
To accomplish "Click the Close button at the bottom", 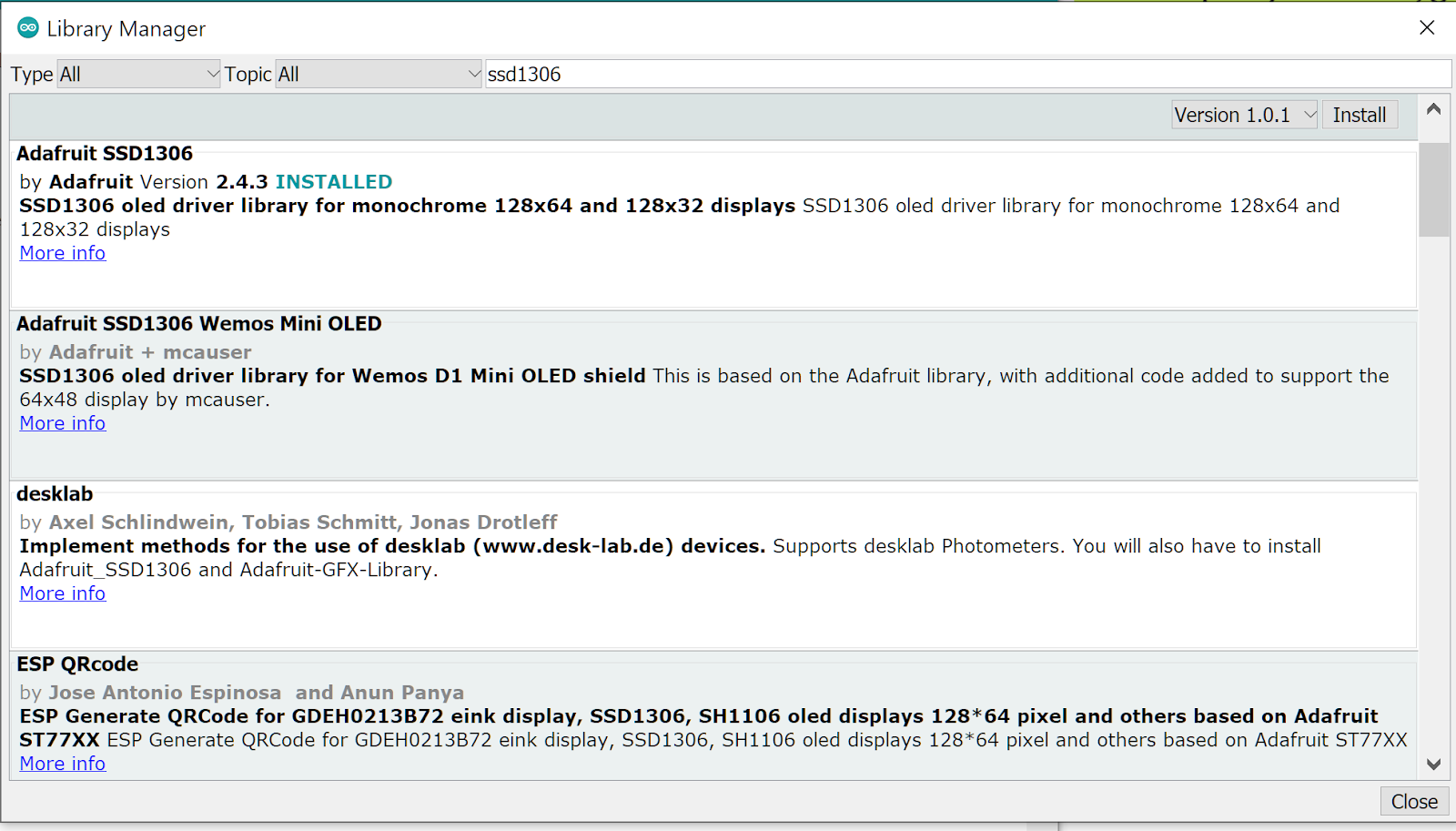I will tap(1414, 801).
